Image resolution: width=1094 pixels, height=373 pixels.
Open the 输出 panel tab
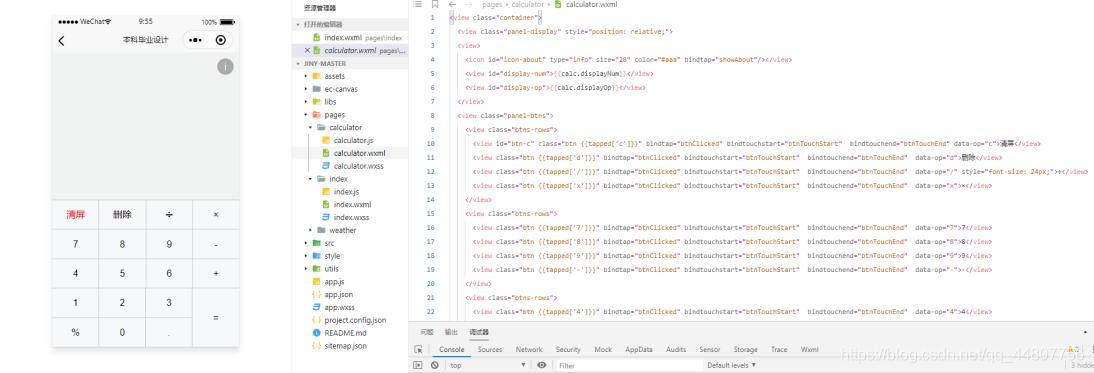point(451,333)
